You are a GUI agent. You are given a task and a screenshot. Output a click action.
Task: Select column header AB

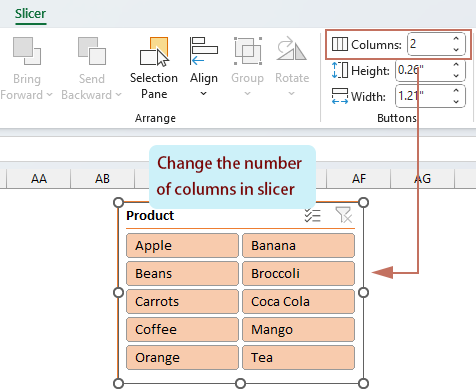[x=102, y=179]
